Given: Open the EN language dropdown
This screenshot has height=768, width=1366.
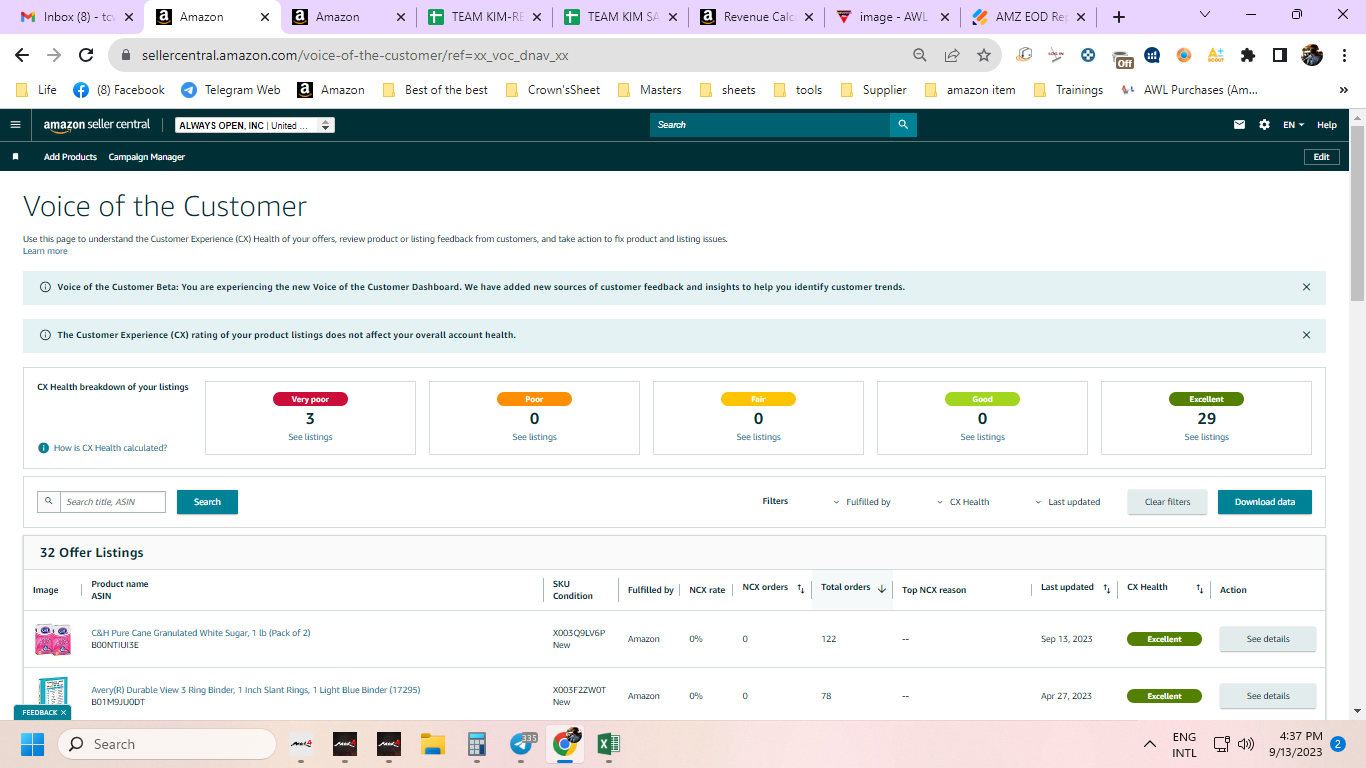Looking at the screenshot, I should click(1293, 125).
